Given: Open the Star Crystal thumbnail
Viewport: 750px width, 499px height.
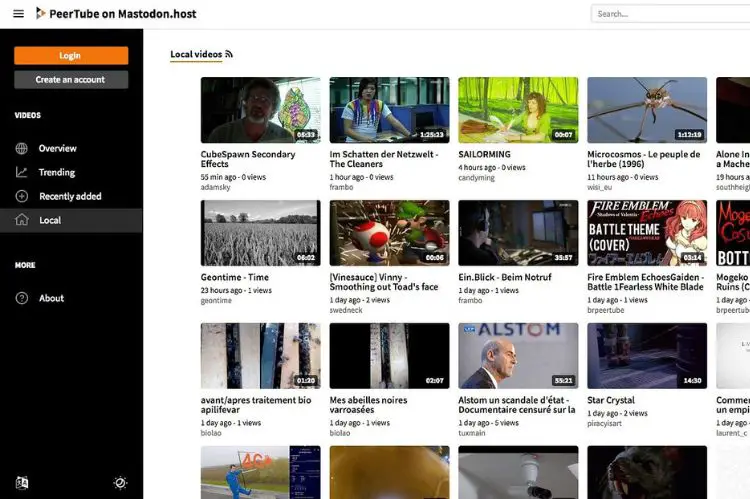Looking at the screenshot, I should pos(647,356).
